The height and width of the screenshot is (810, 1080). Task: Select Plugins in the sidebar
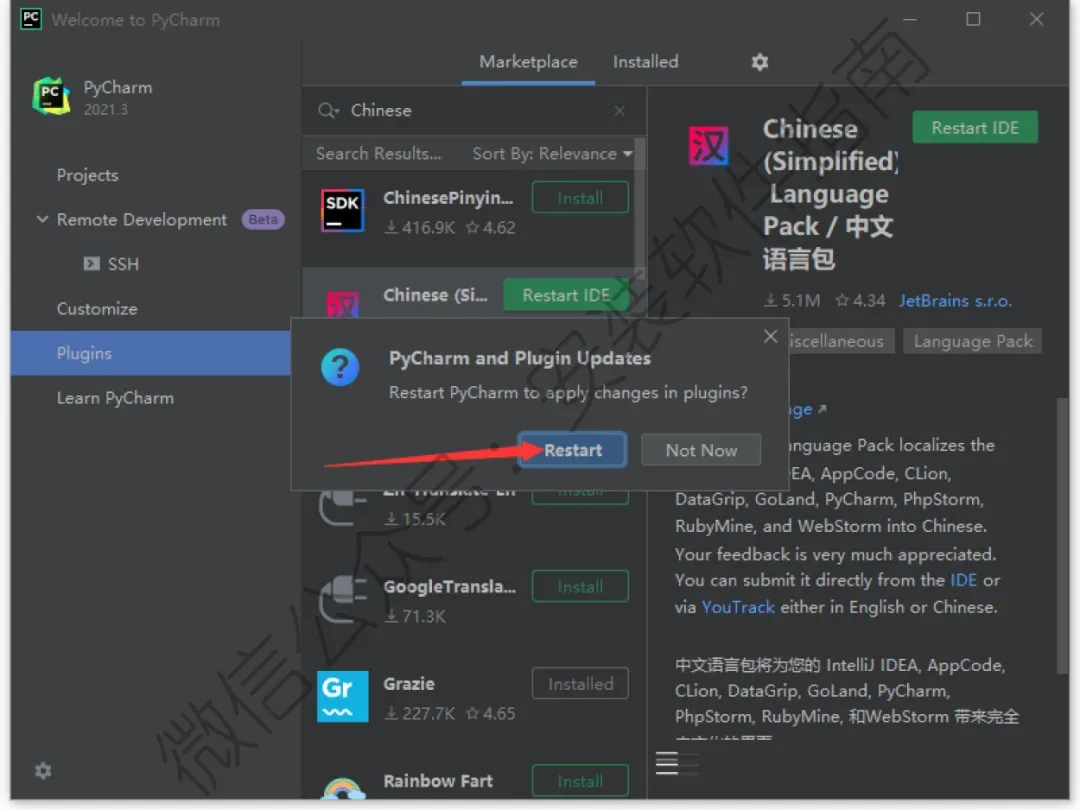click(150, 353)
